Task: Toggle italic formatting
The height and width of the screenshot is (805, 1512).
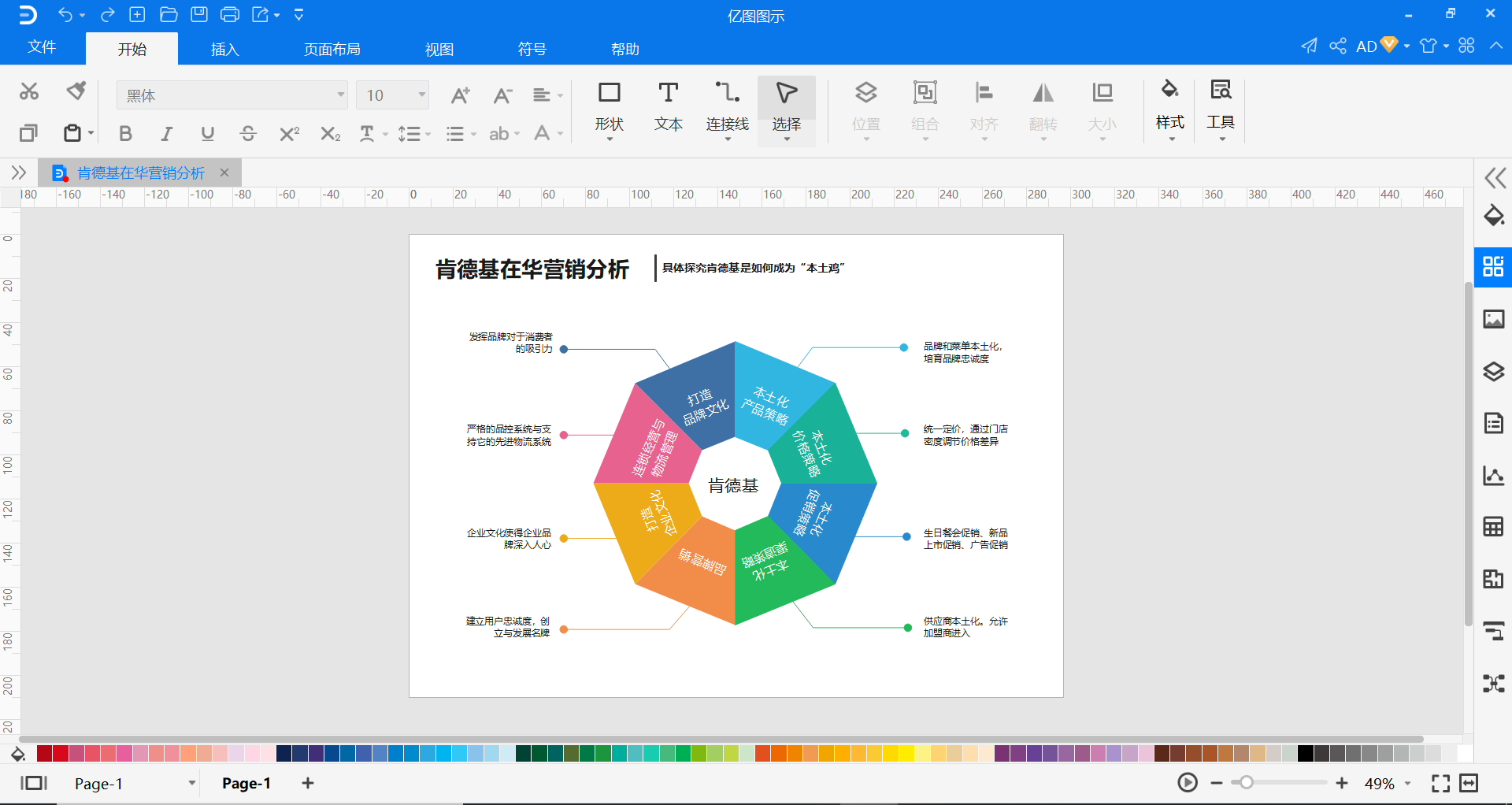Action: coord(166,134)
